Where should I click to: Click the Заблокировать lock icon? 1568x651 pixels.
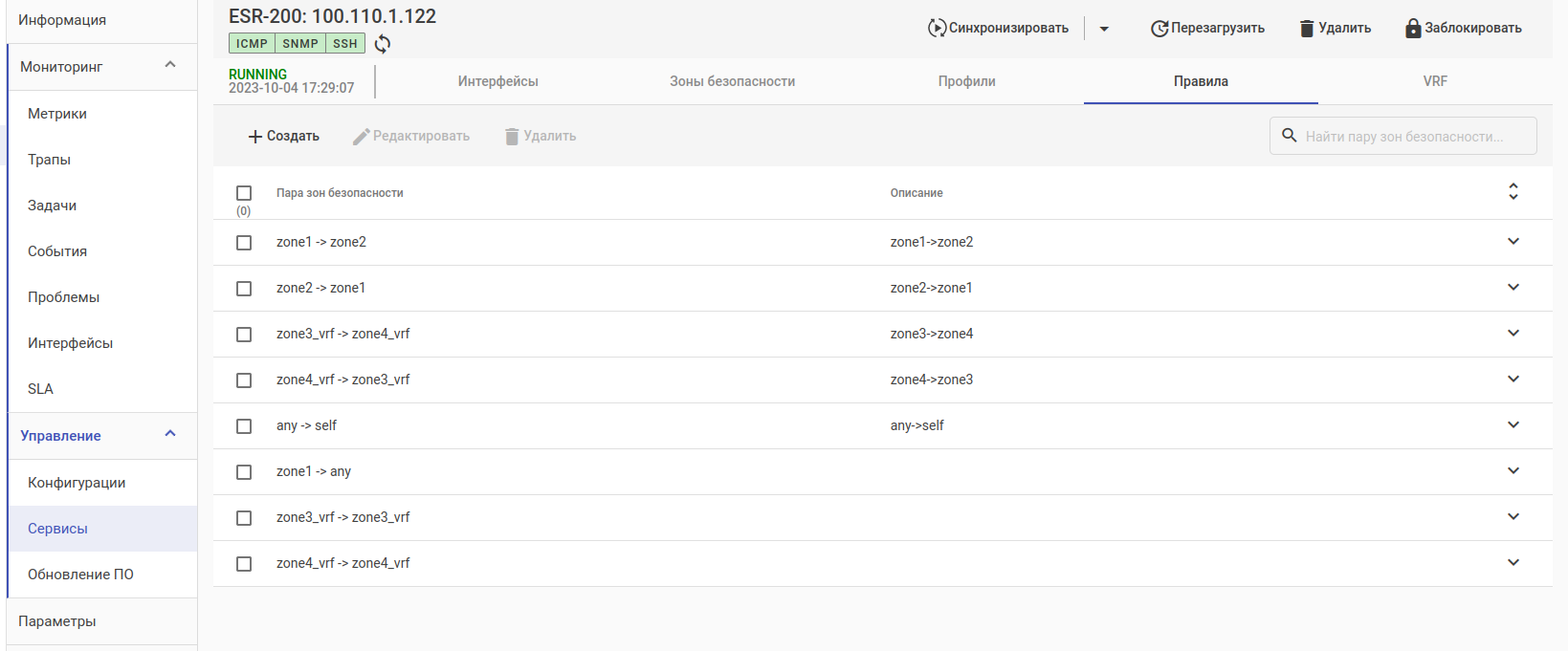[1413, 29]
